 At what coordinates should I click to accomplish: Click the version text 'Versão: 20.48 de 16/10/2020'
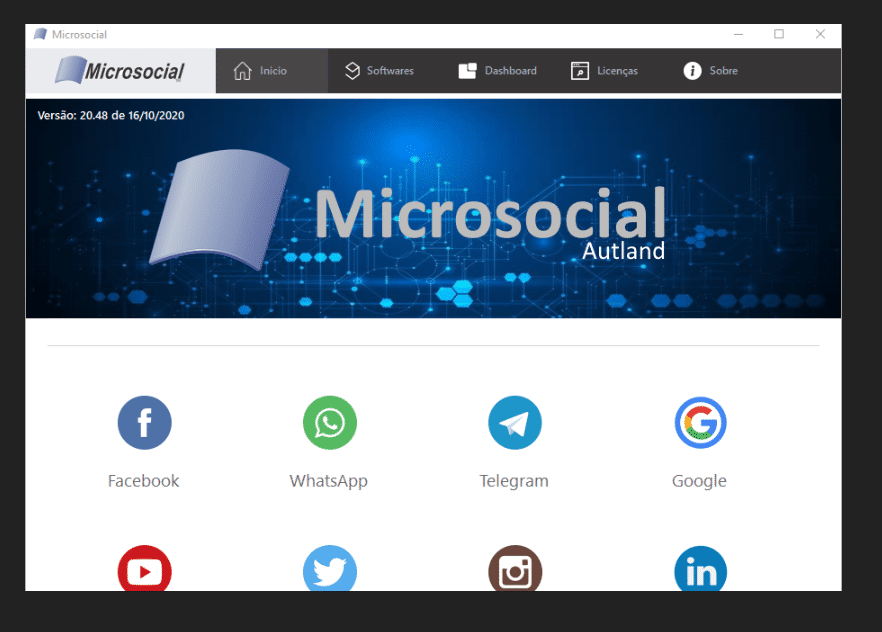[x=111, y=115]
